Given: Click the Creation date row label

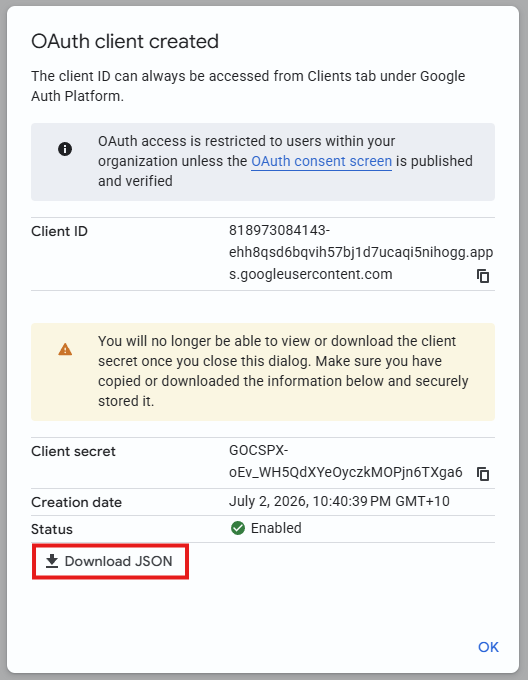Looking at the screenshot, I should tap(76, 502).
